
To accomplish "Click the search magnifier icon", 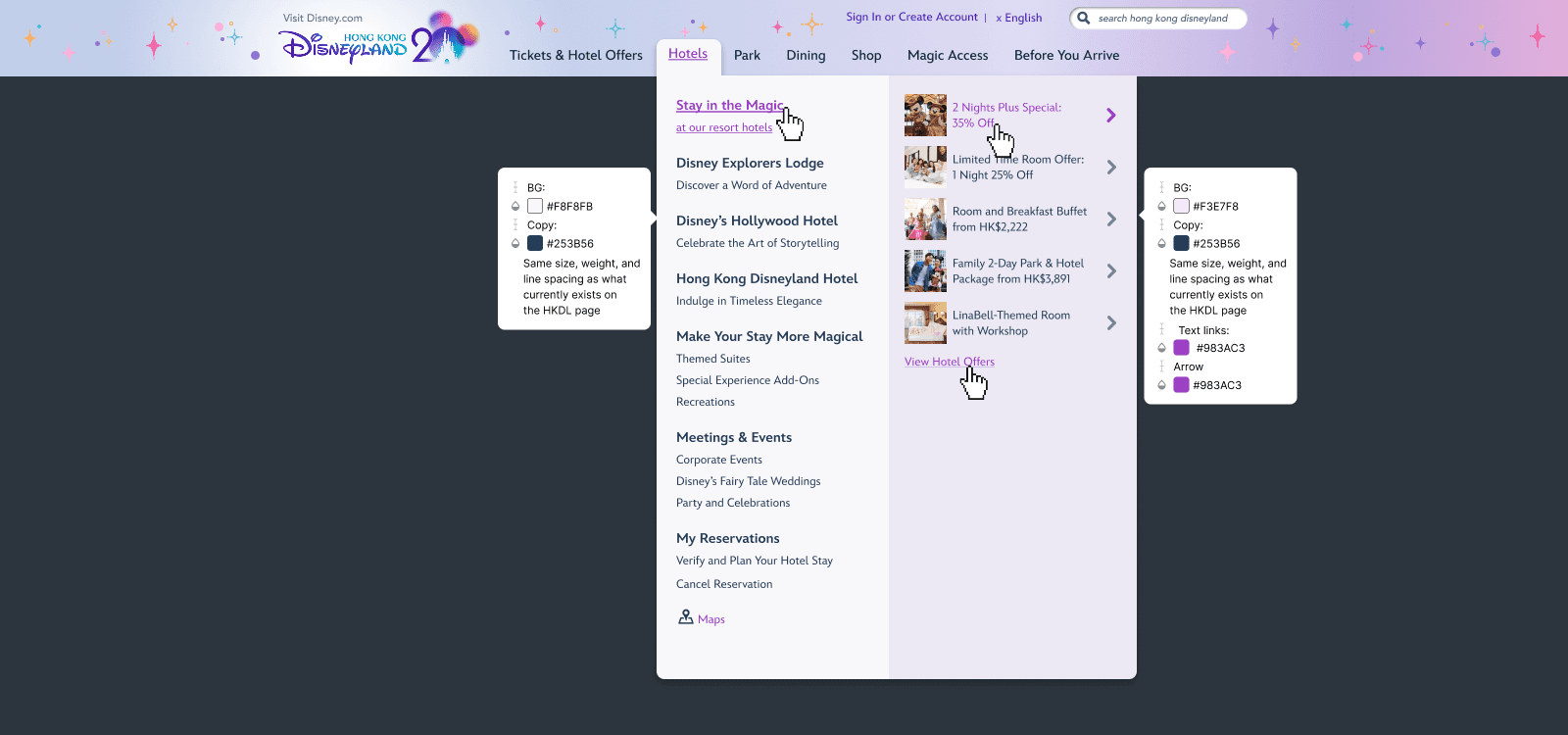I will pos(1084,18).
